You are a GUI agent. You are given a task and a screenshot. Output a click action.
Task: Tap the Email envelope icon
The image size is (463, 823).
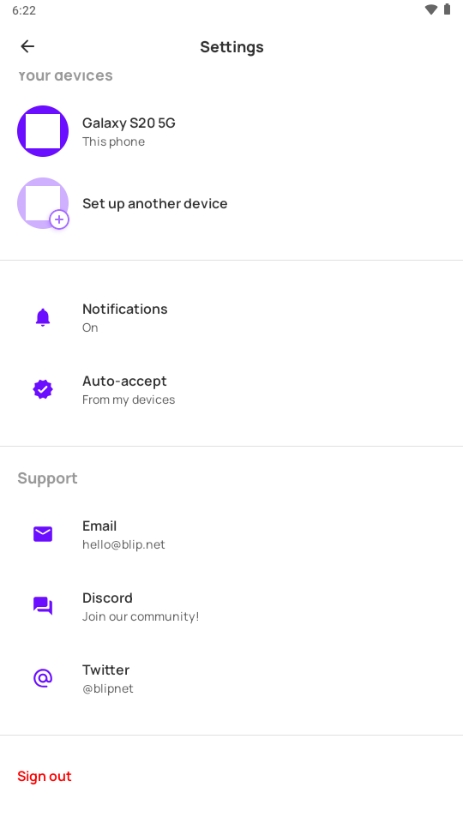tap(43, 534)
